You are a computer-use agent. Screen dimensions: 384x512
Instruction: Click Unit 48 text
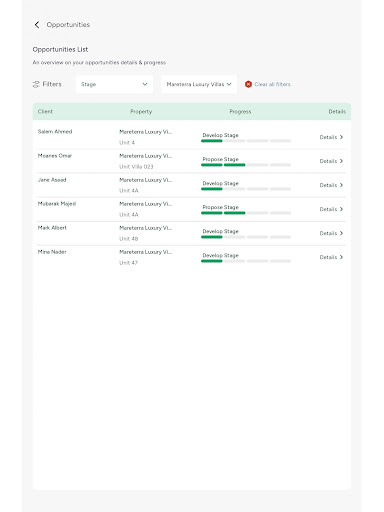(129, 239)
